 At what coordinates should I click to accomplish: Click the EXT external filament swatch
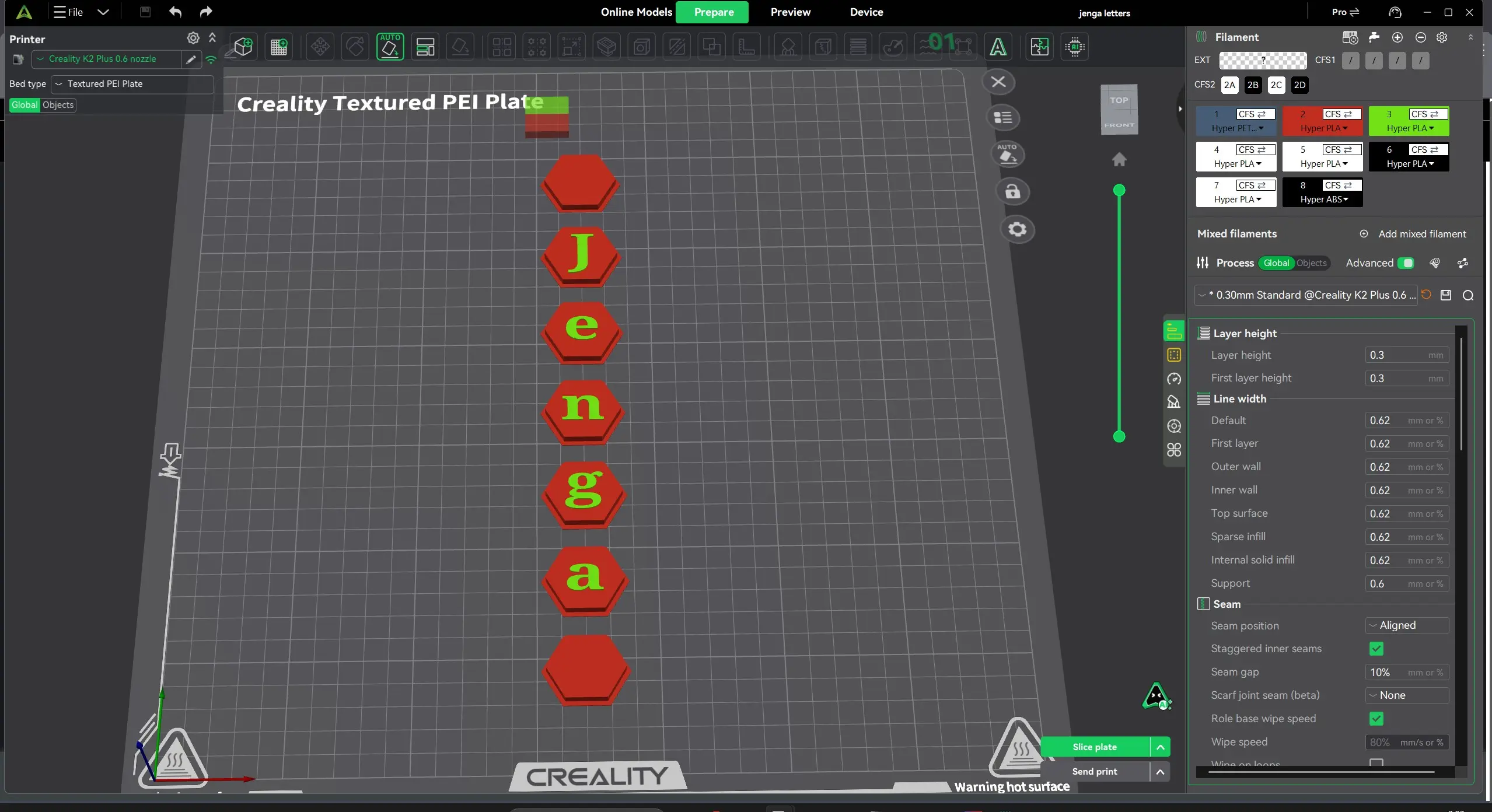pyautogui.click(x=1263, y=61)
